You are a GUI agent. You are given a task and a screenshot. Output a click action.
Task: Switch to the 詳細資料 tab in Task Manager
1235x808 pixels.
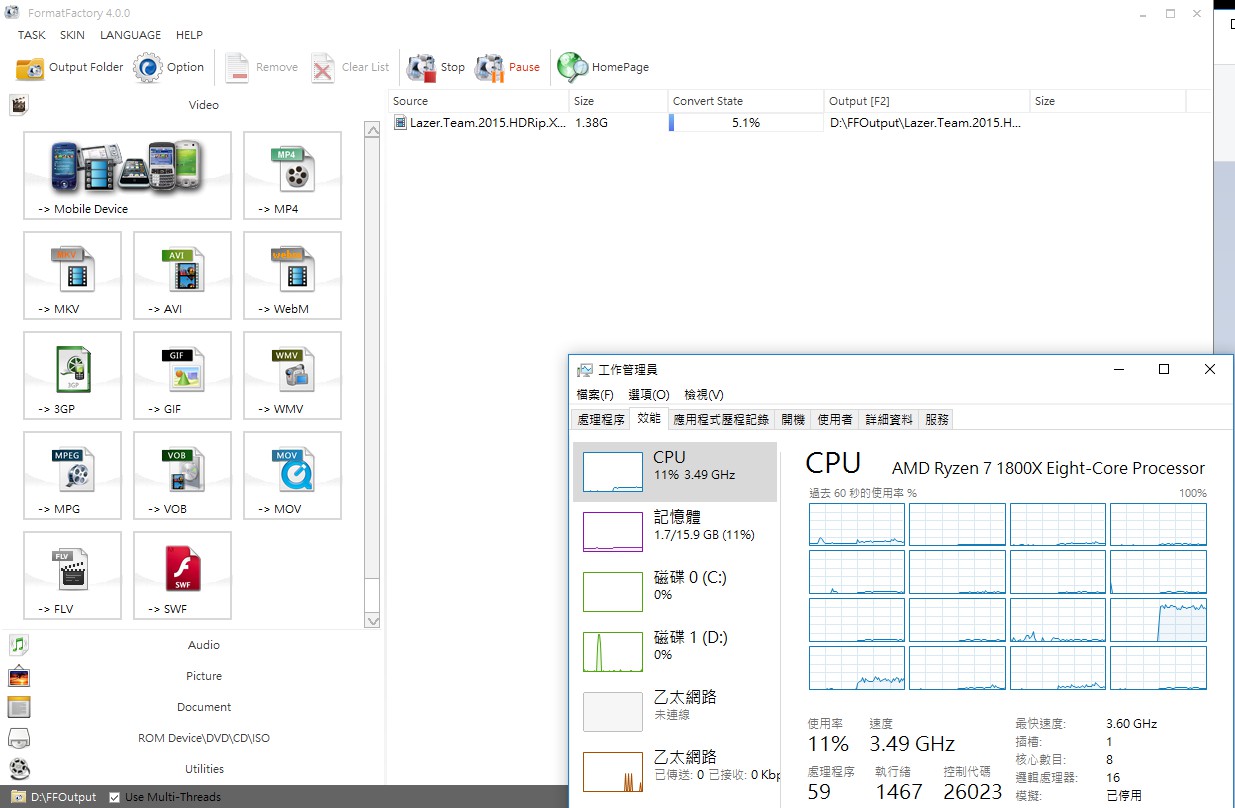[889, 420]
